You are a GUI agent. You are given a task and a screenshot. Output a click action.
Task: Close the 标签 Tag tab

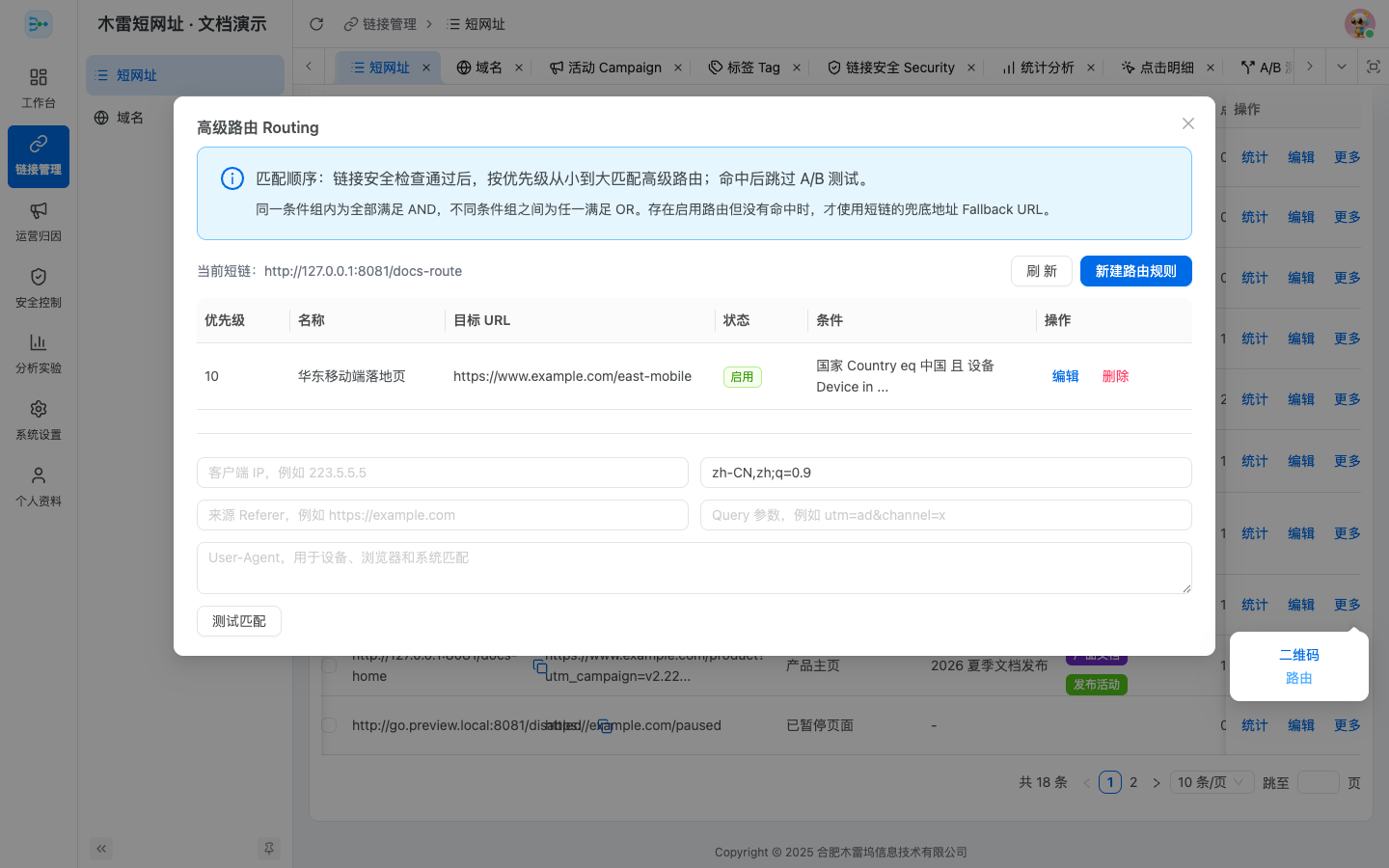(x=797, y=68)
